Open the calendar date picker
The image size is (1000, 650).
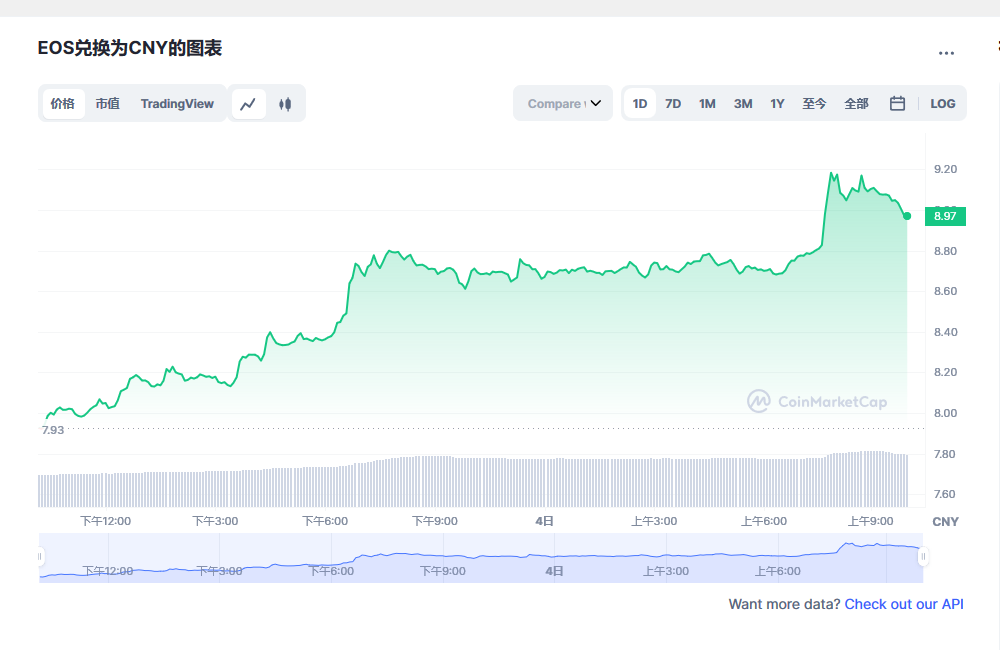[897, 103]
